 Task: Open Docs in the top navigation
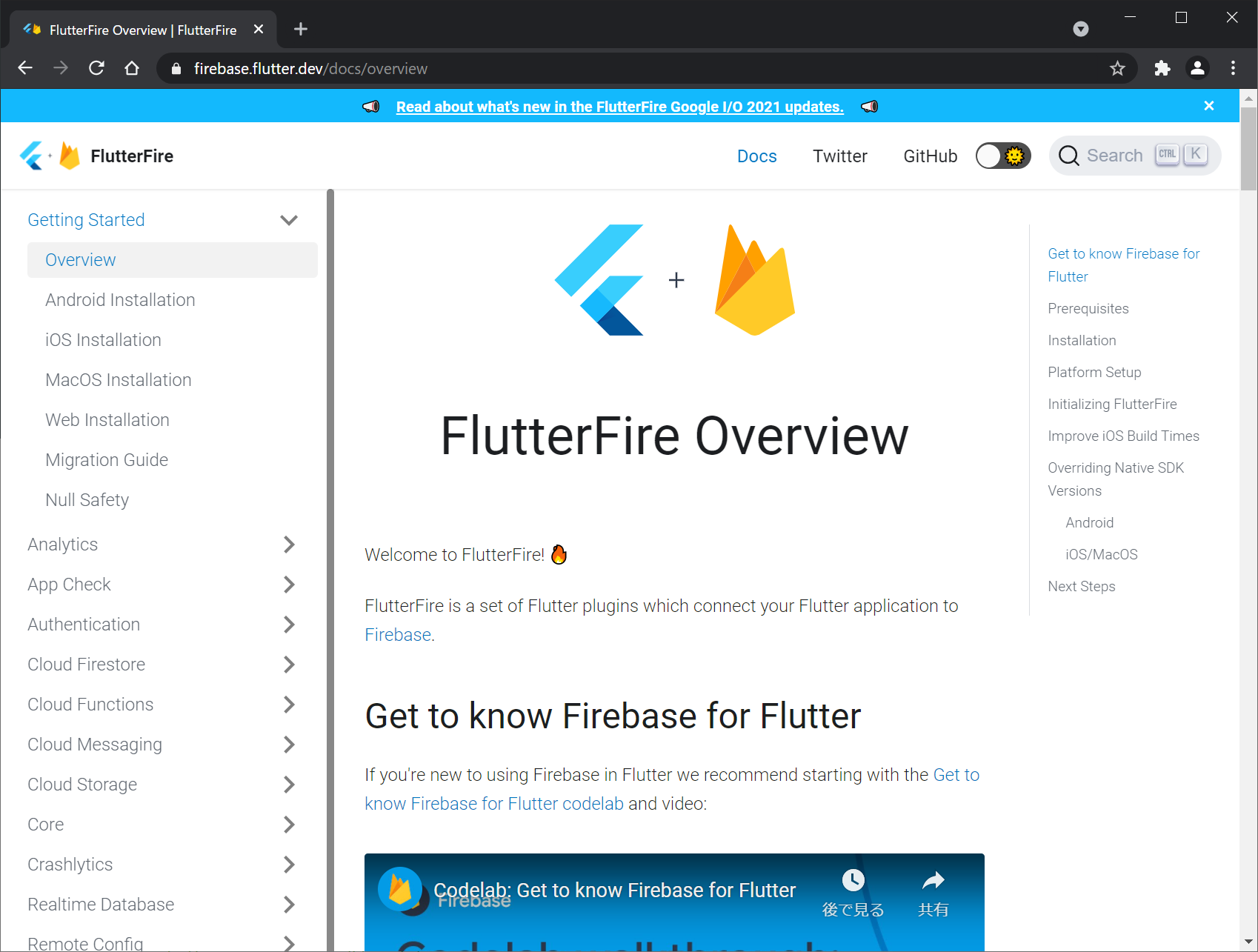coord(756,156)
